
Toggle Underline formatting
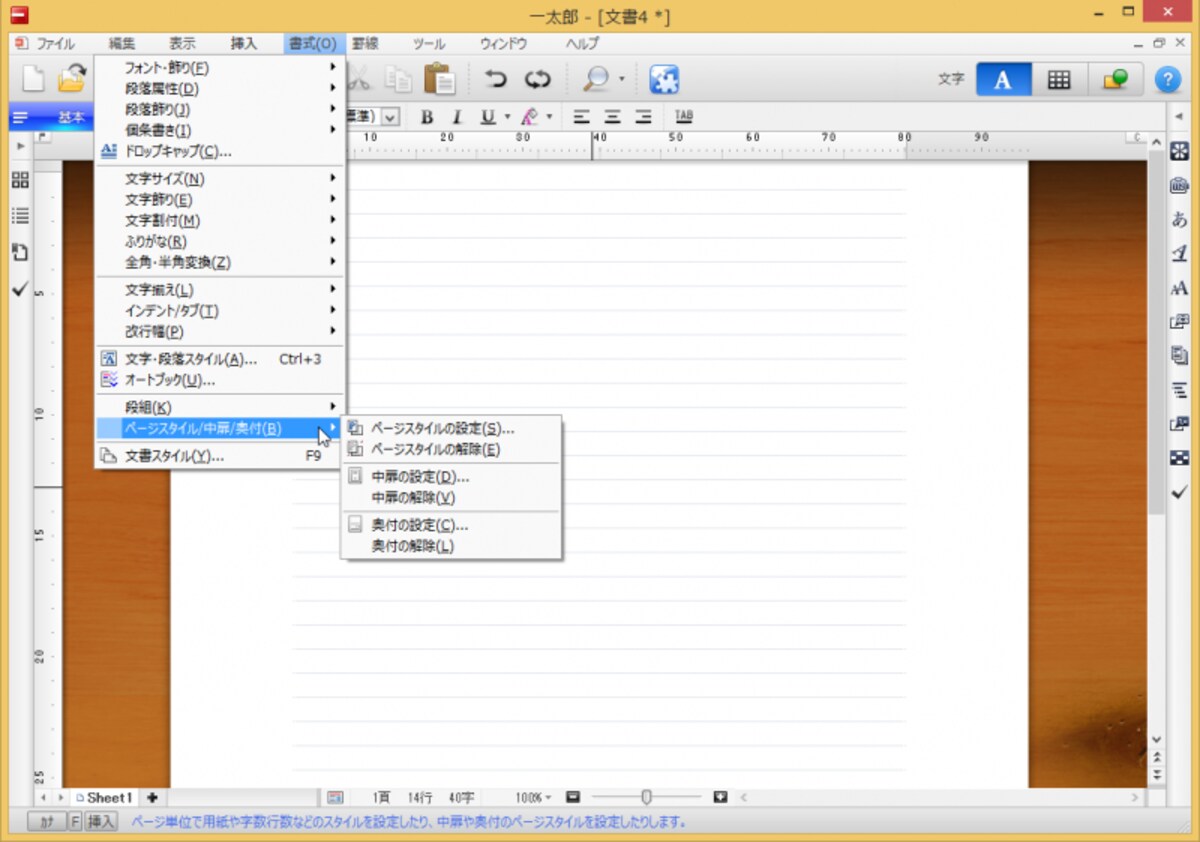point(487,117)
